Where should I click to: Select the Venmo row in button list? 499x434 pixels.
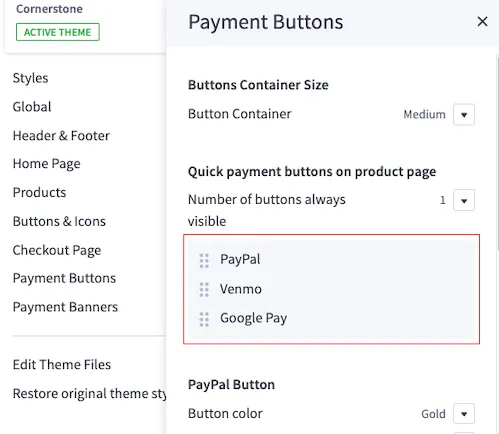pos(331,289)
